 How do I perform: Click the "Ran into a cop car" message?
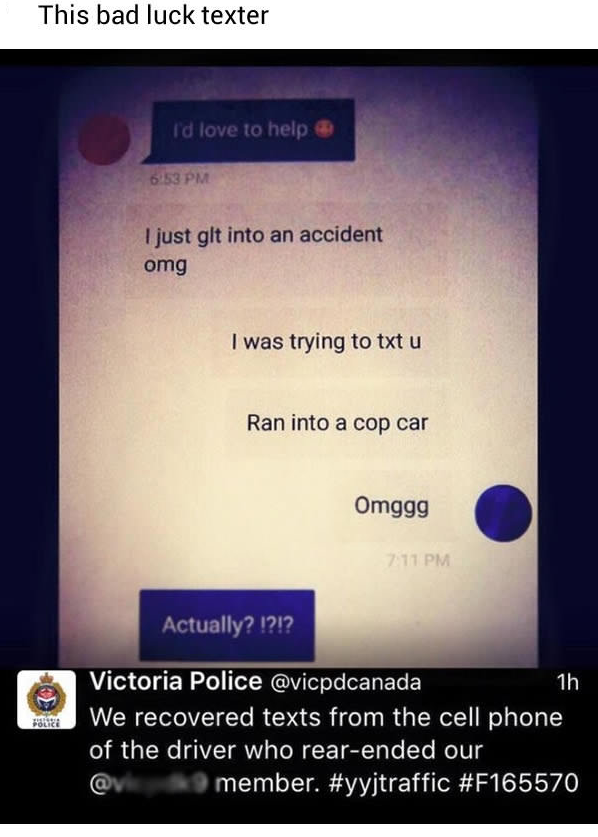point(337,423)
